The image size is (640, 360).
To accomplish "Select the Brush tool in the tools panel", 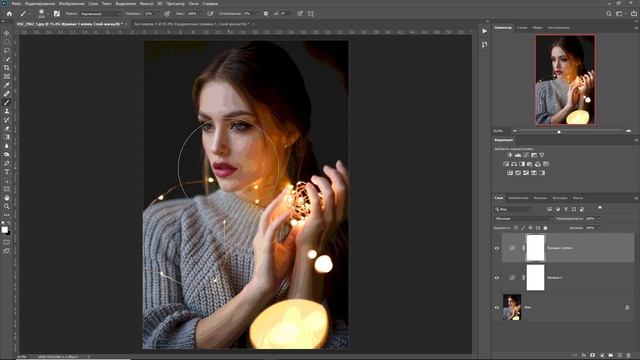I will click(x=7, y=102).
